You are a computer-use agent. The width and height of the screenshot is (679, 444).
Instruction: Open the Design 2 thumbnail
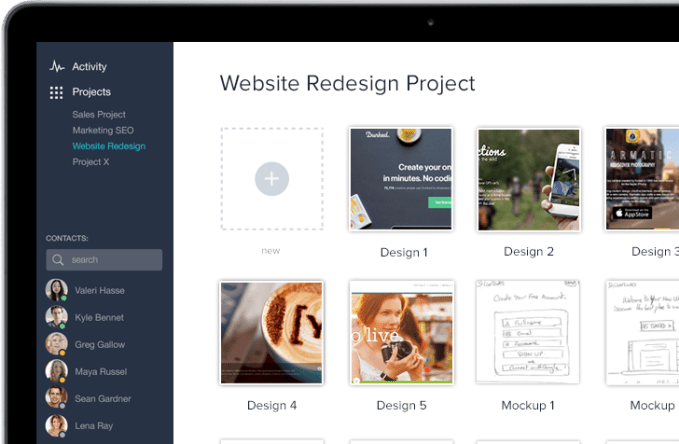[529, 179]
